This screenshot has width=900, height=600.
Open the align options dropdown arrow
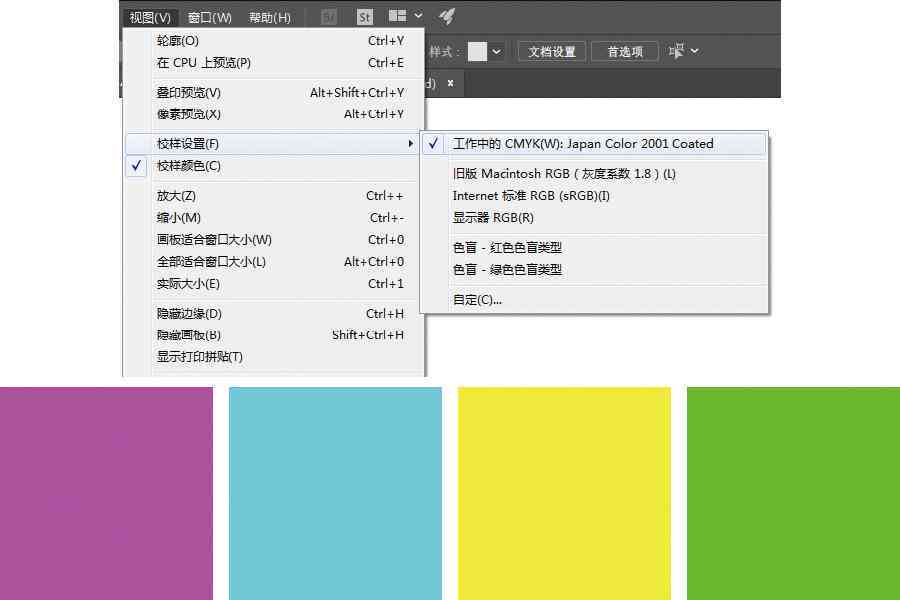click(695, 51)
